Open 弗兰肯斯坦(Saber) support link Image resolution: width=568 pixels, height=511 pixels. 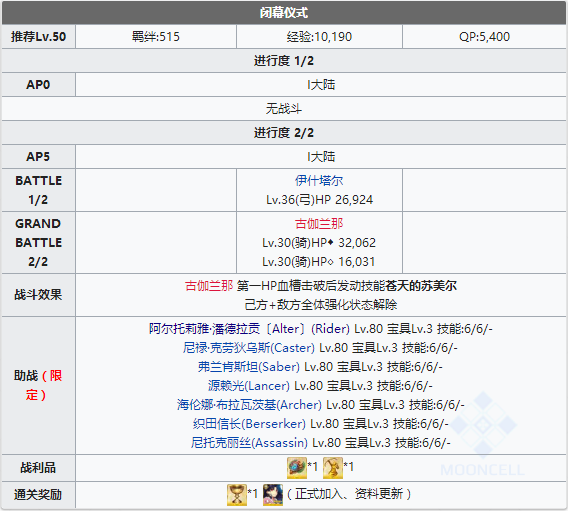point(248,367)
